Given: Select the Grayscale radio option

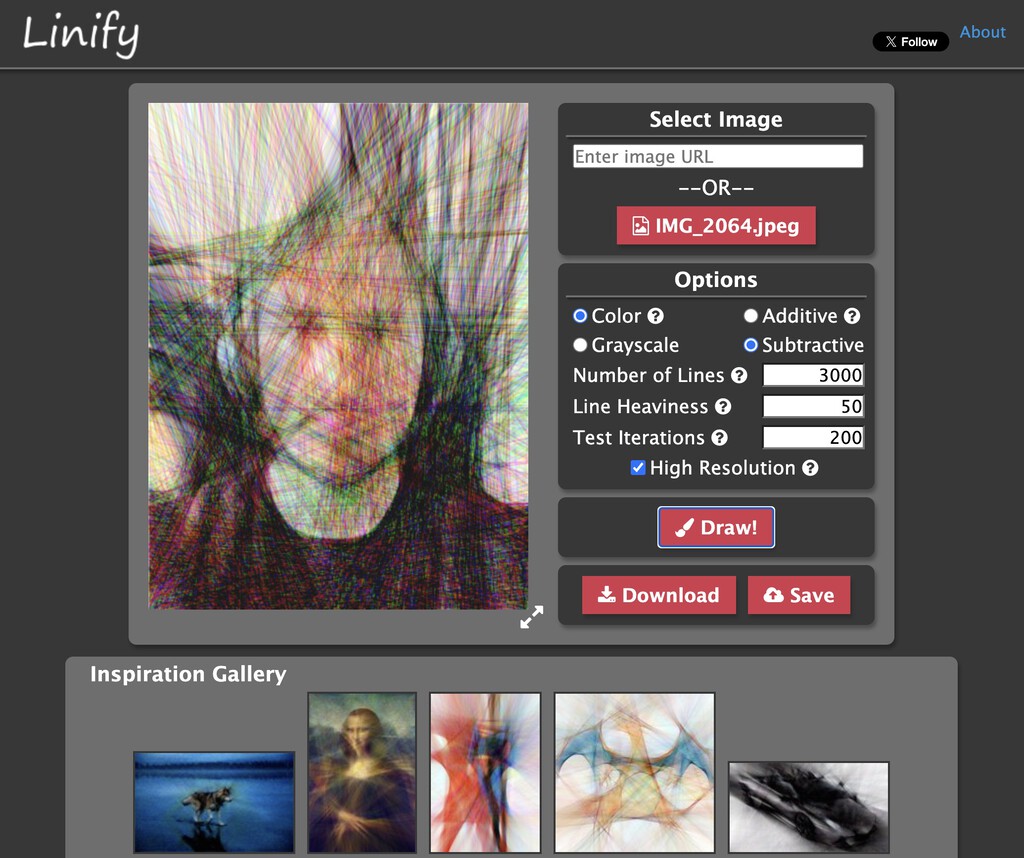Looking at the screenshot, I should [580, 345].
